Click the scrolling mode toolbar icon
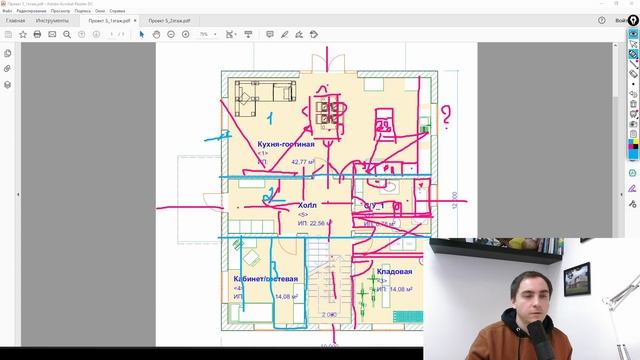 click(248, 35)
